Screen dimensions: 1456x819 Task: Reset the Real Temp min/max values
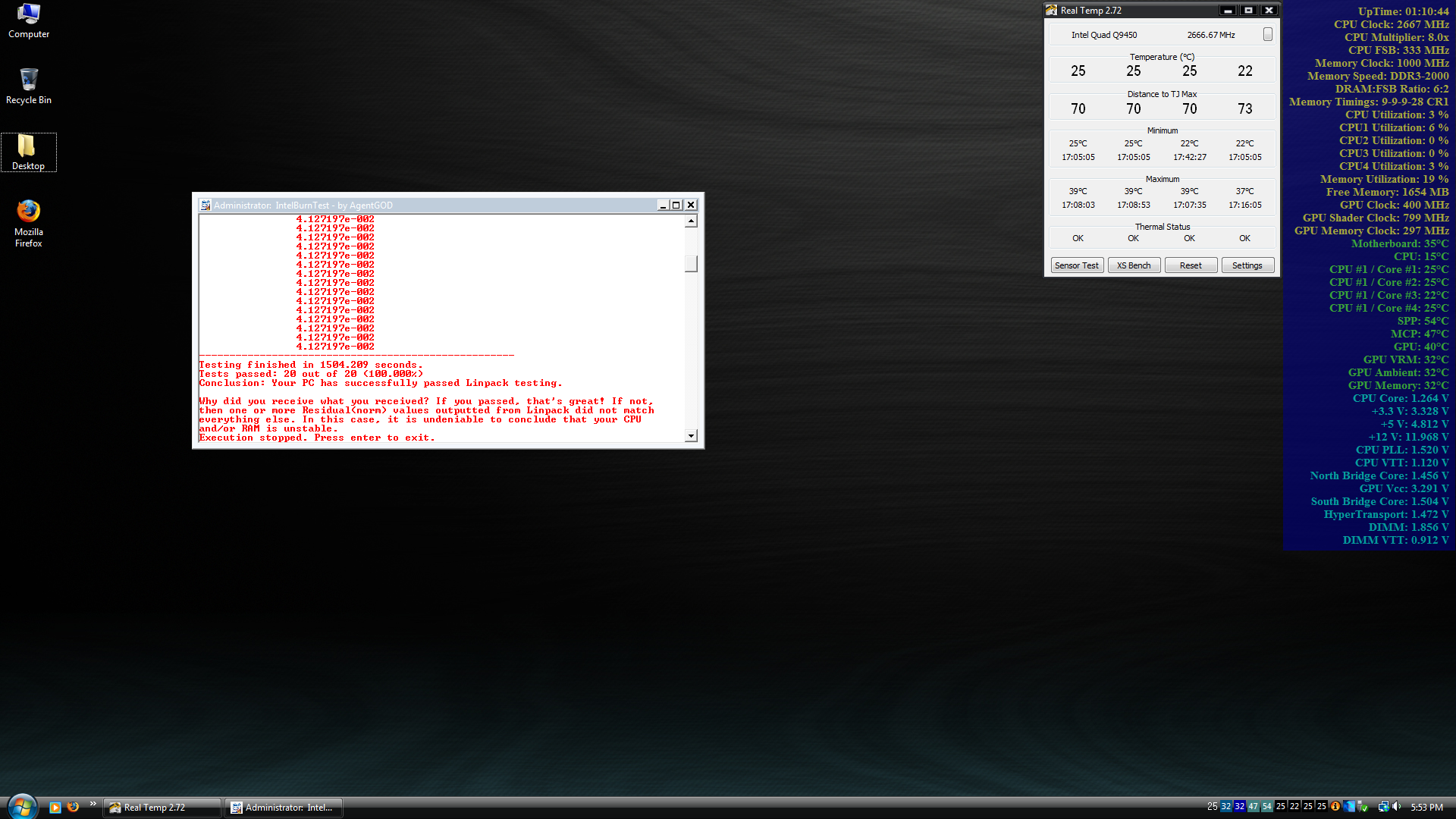click(1191, 265)
